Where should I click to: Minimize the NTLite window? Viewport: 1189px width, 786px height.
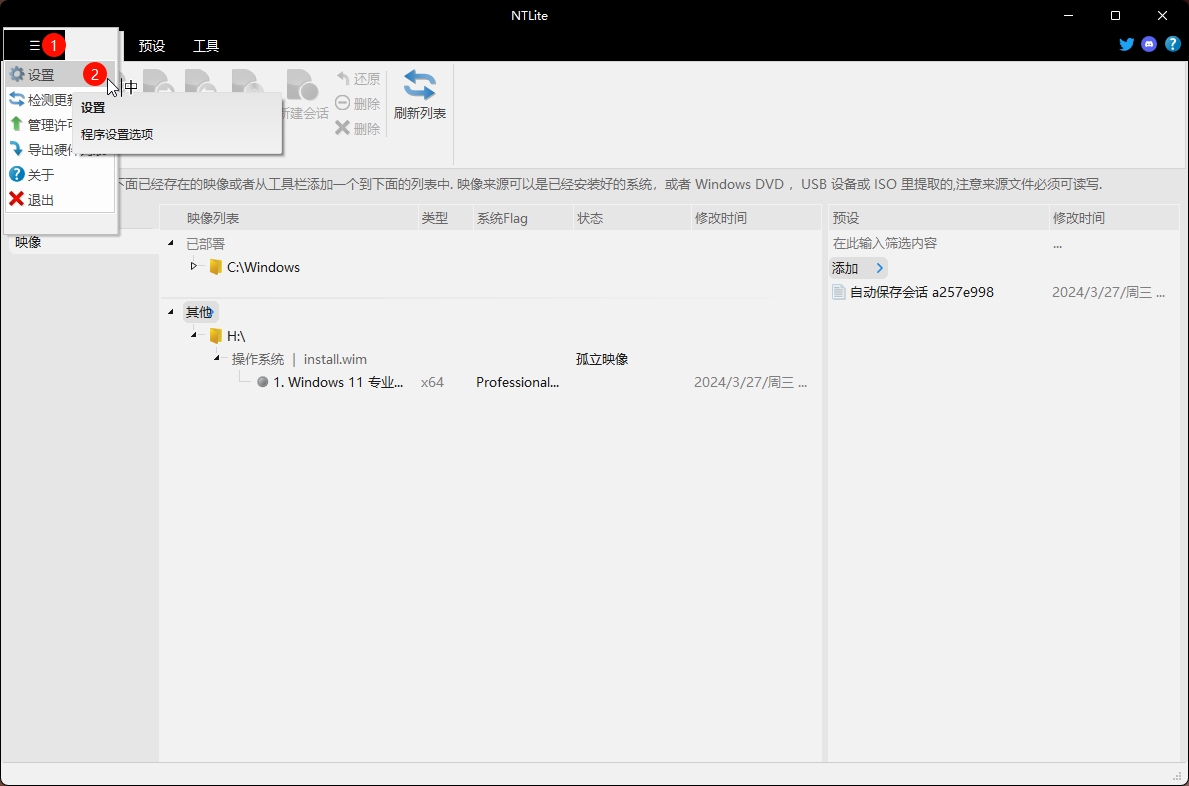click(1068, 15)
